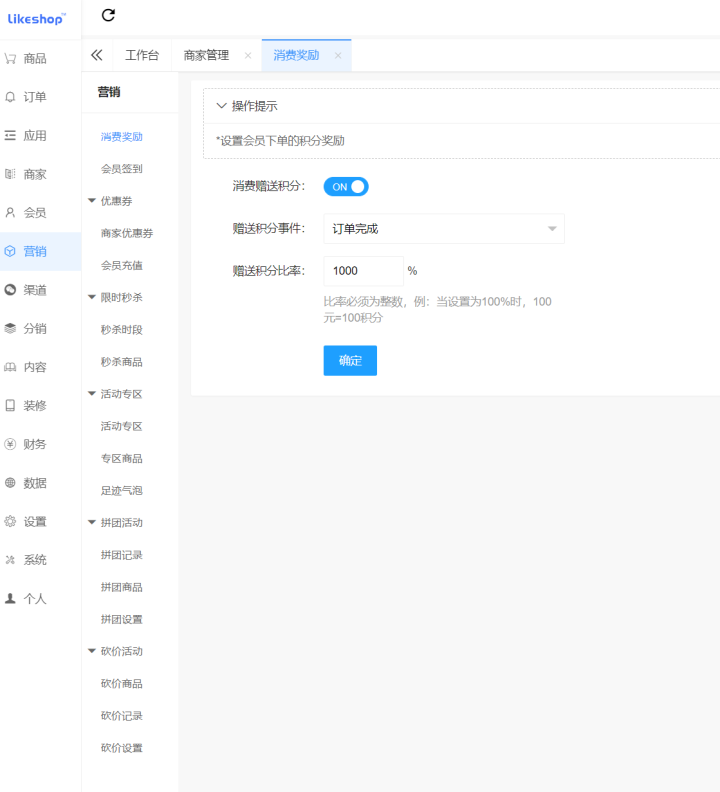Open 会员签到 submenu item
720x792 pixels.
121,169
